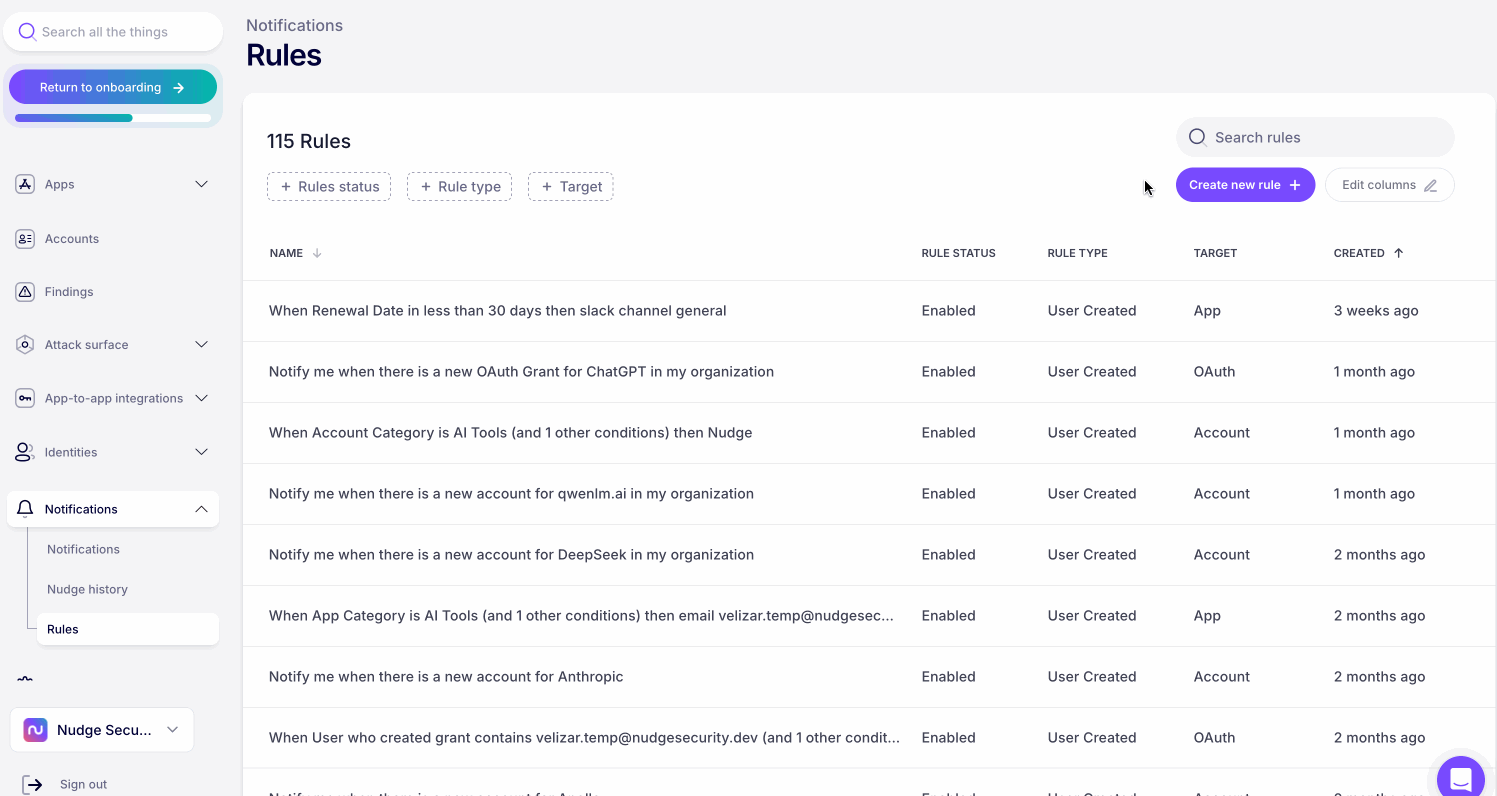Click the Notifications bell icon
Viewport: 1497px width, 796px height.
25,509
